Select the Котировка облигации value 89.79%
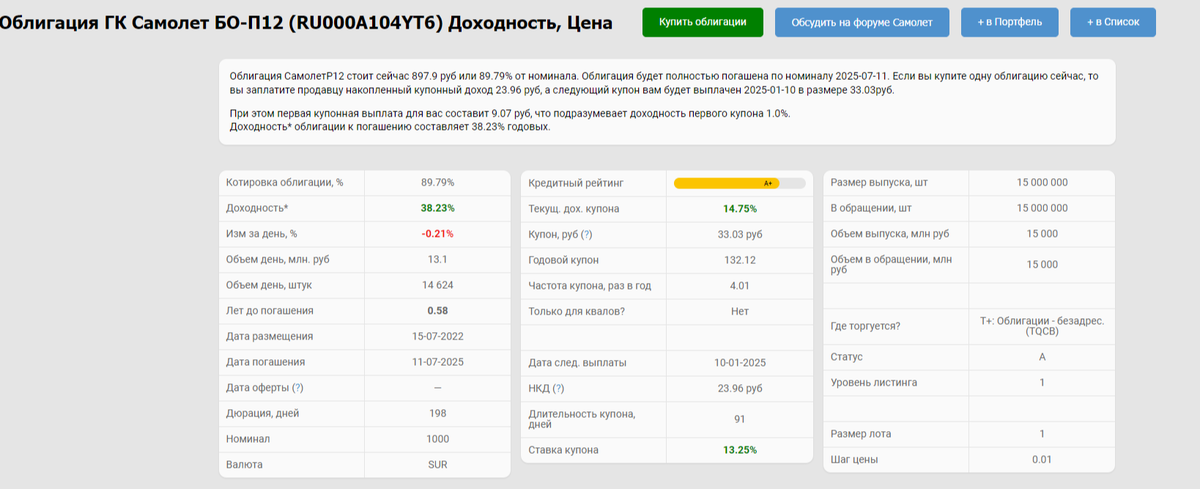This screenshot has width=1200, height=489. point(437,183)
